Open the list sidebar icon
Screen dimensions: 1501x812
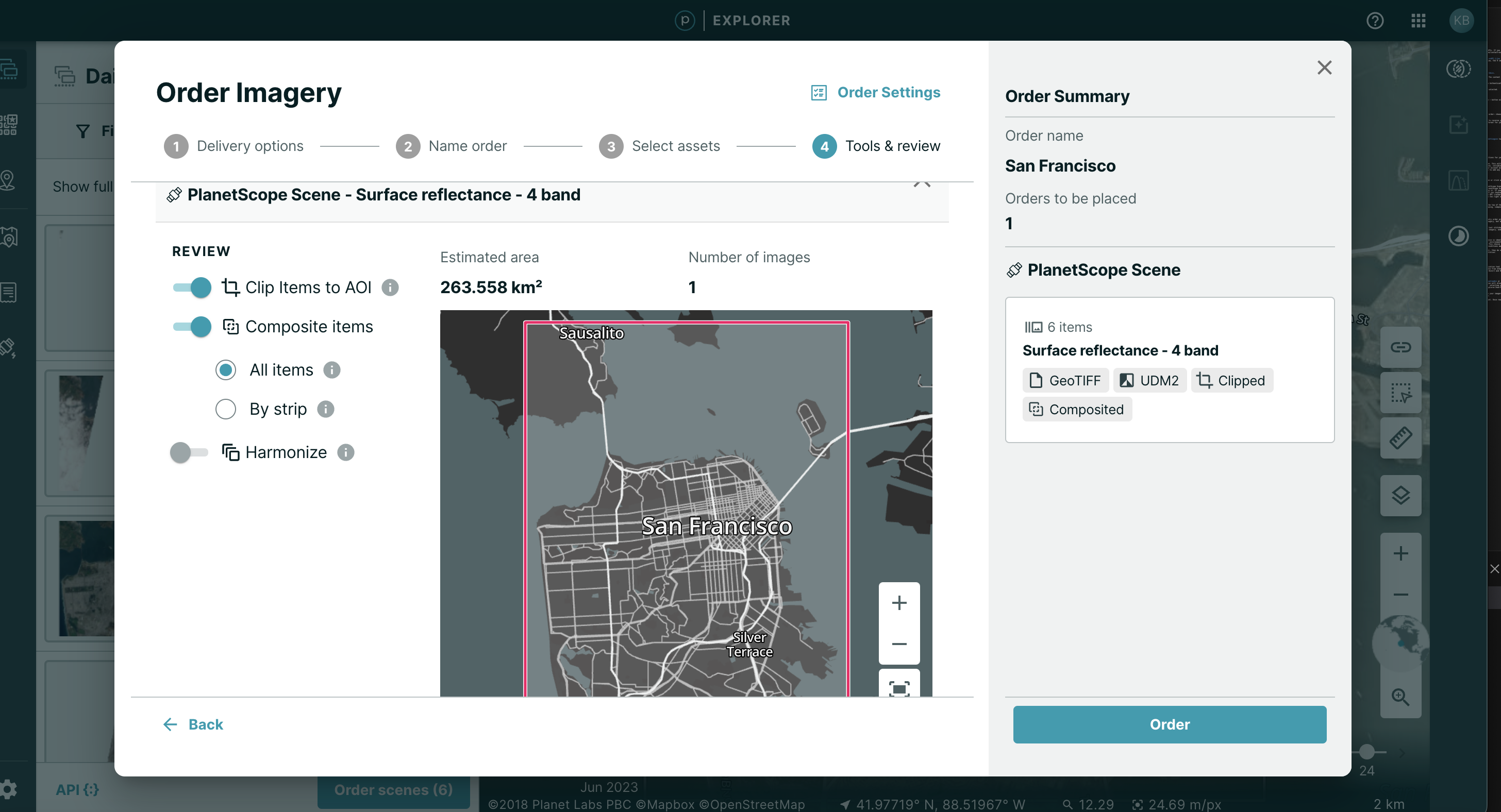(8, 293)
